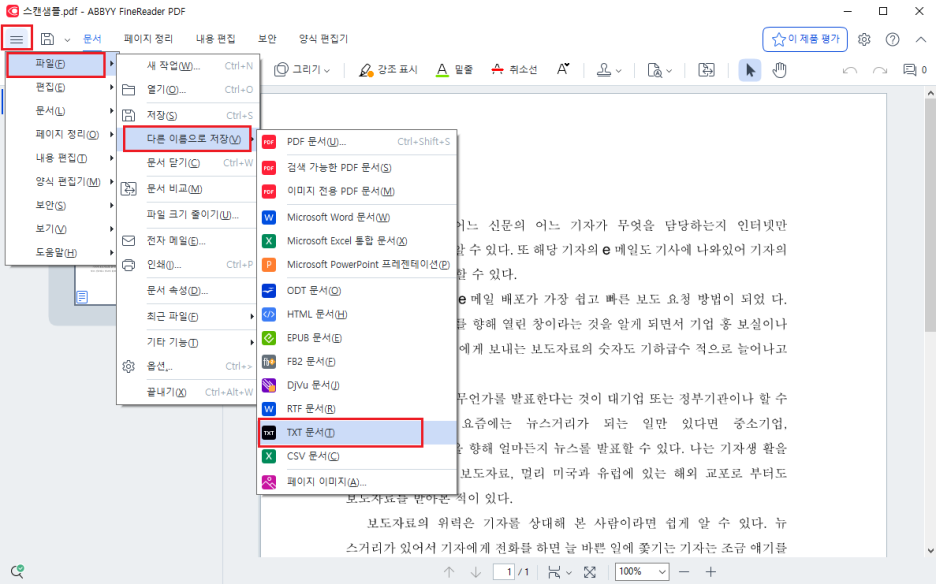Click the save disk icon in top bar
936x584 pixels.
47,39
